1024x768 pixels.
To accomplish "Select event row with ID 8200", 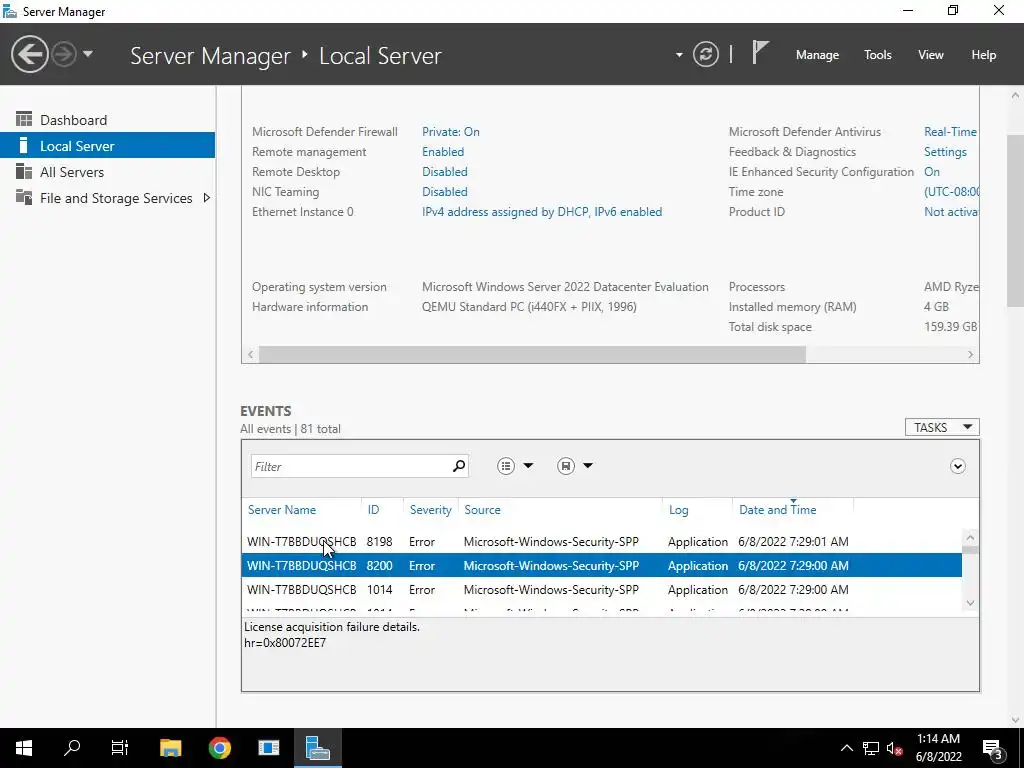I will 601,566.
